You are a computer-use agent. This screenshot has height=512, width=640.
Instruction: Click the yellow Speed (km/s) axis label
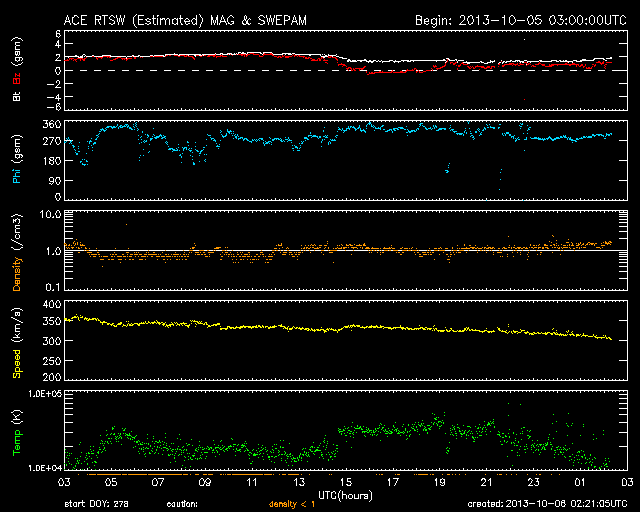tap(17, 341)
